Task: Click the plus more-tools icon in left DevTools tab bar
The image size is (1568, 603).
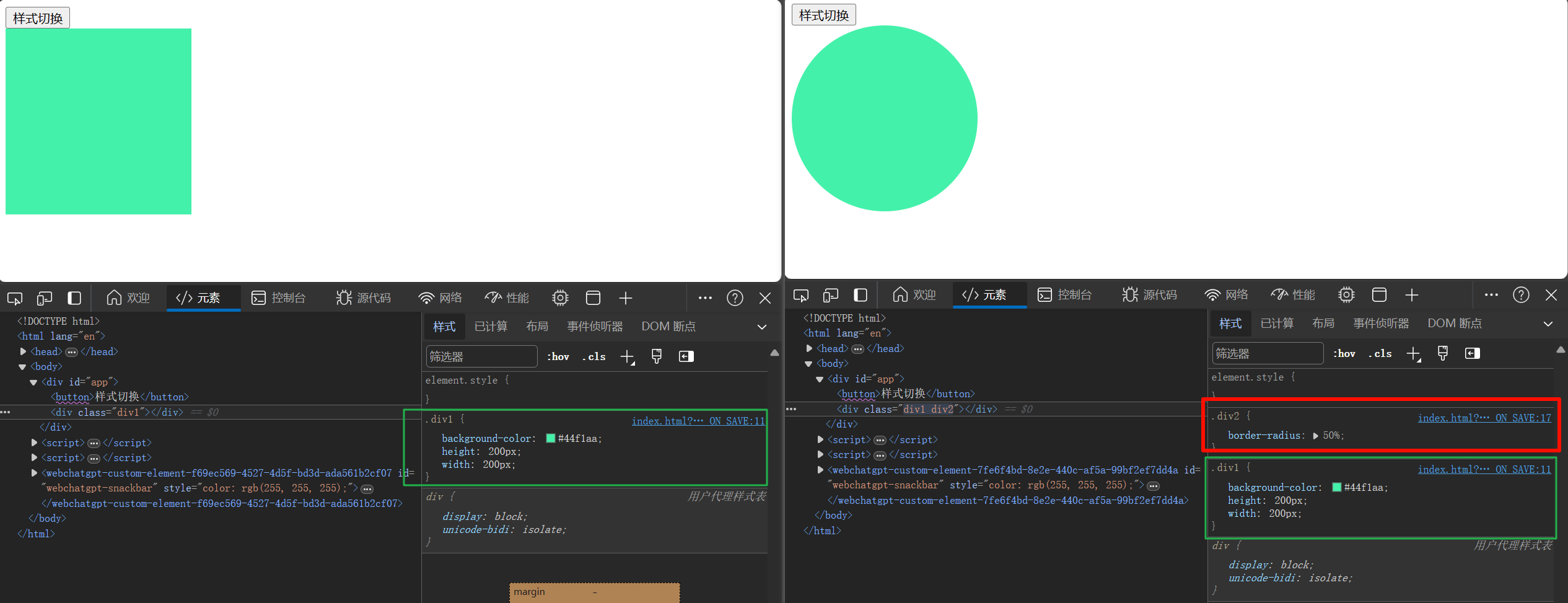Action: click(626, 298)
